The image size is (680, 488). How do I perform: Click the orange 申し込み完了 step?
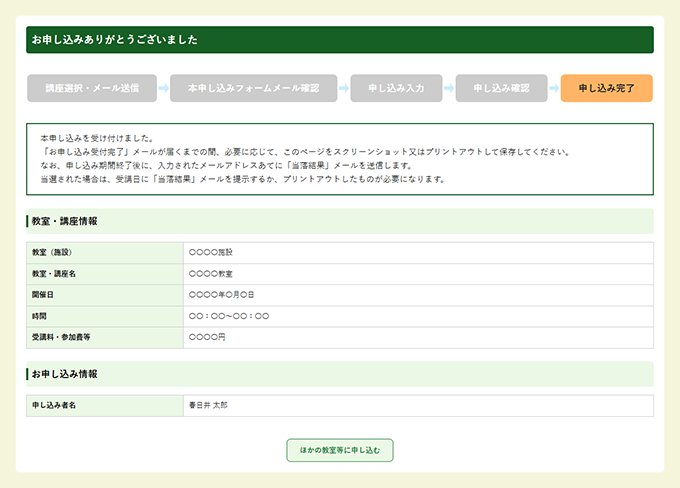tap(606, 88)
